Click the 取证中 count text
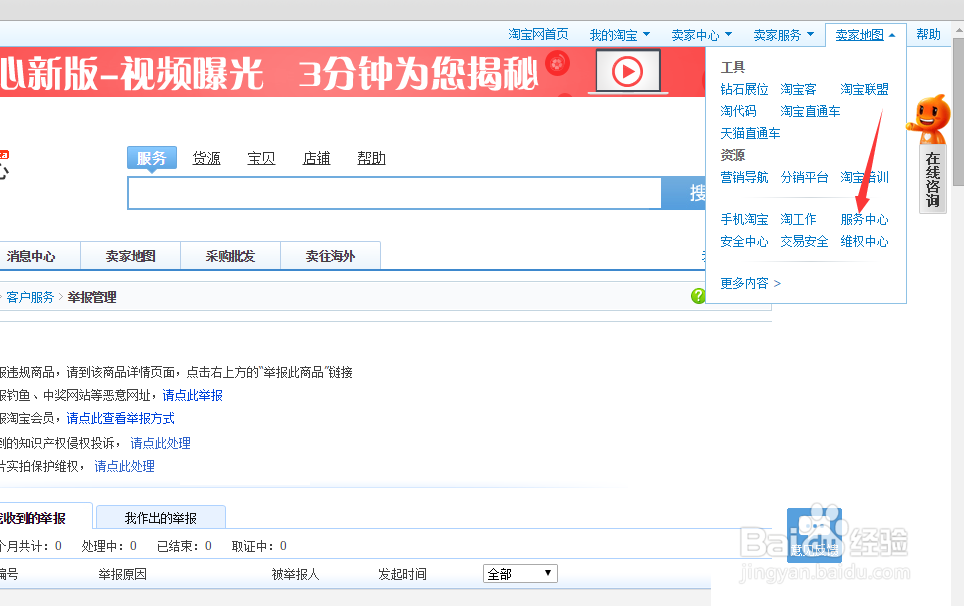This screenshot has width=964, height=606. tap(259, 546)
